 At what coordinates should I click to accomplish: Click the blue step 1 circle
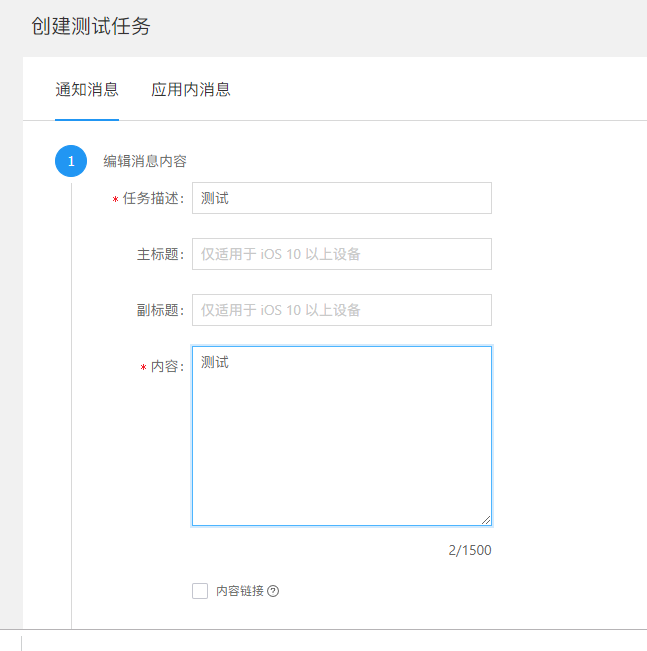pyautogui.click(x=71, y=161)
